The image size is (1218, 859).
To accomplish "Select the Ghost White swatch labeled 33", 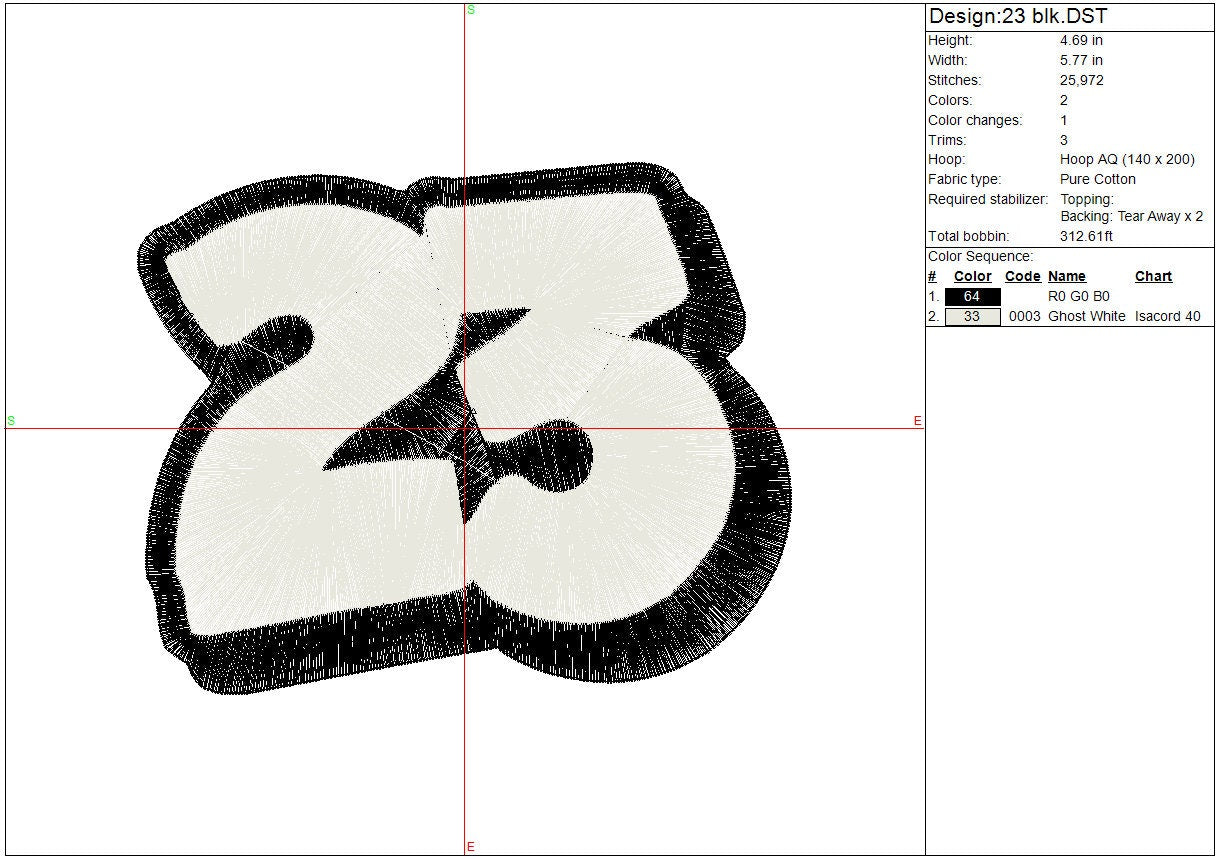I will [x=972, y=317].
